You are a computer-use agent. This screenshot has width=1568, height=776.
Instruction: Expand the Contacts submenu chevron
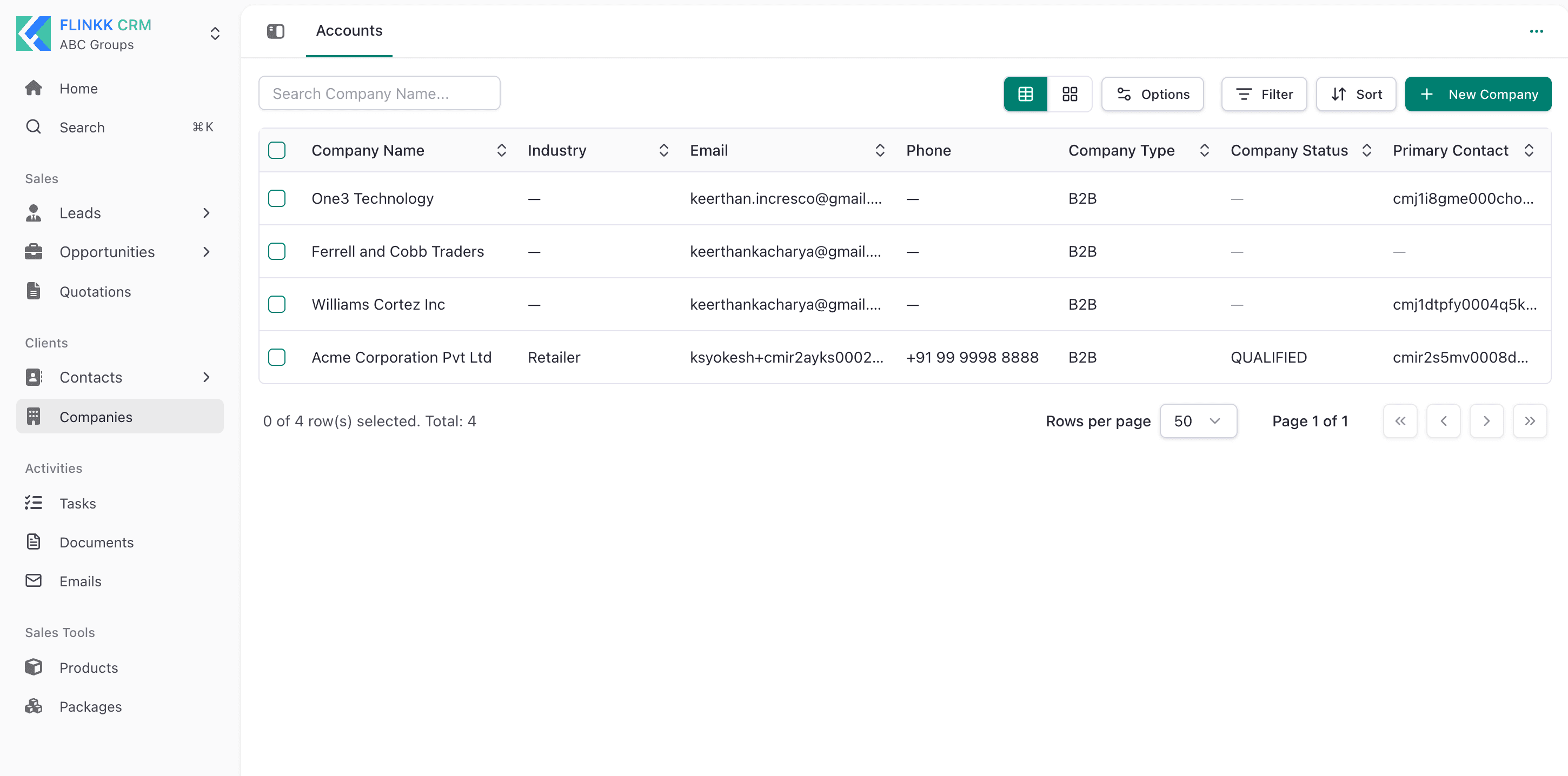(207, 377)
